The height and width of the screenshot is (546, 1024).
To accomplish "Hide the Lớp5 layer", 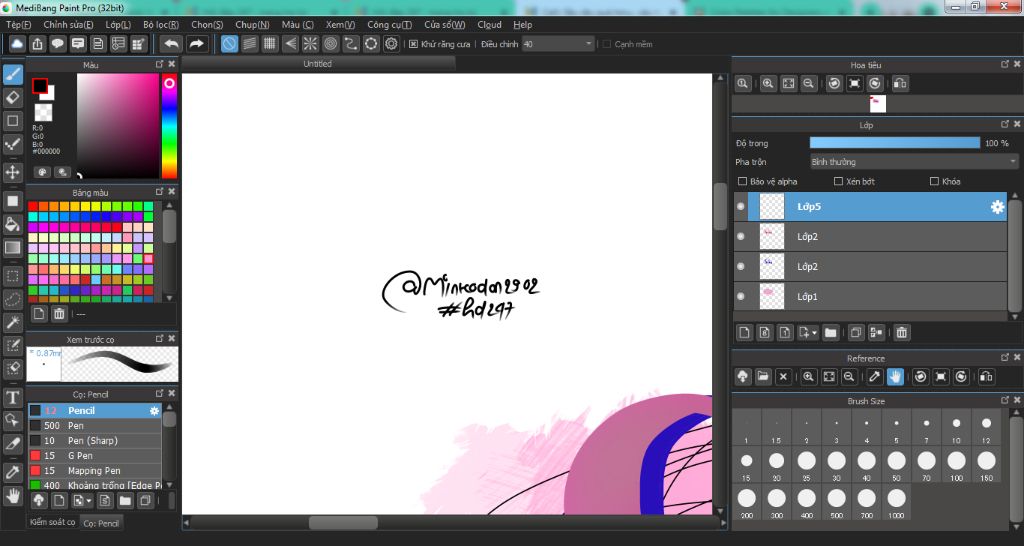I will (741, 206).
